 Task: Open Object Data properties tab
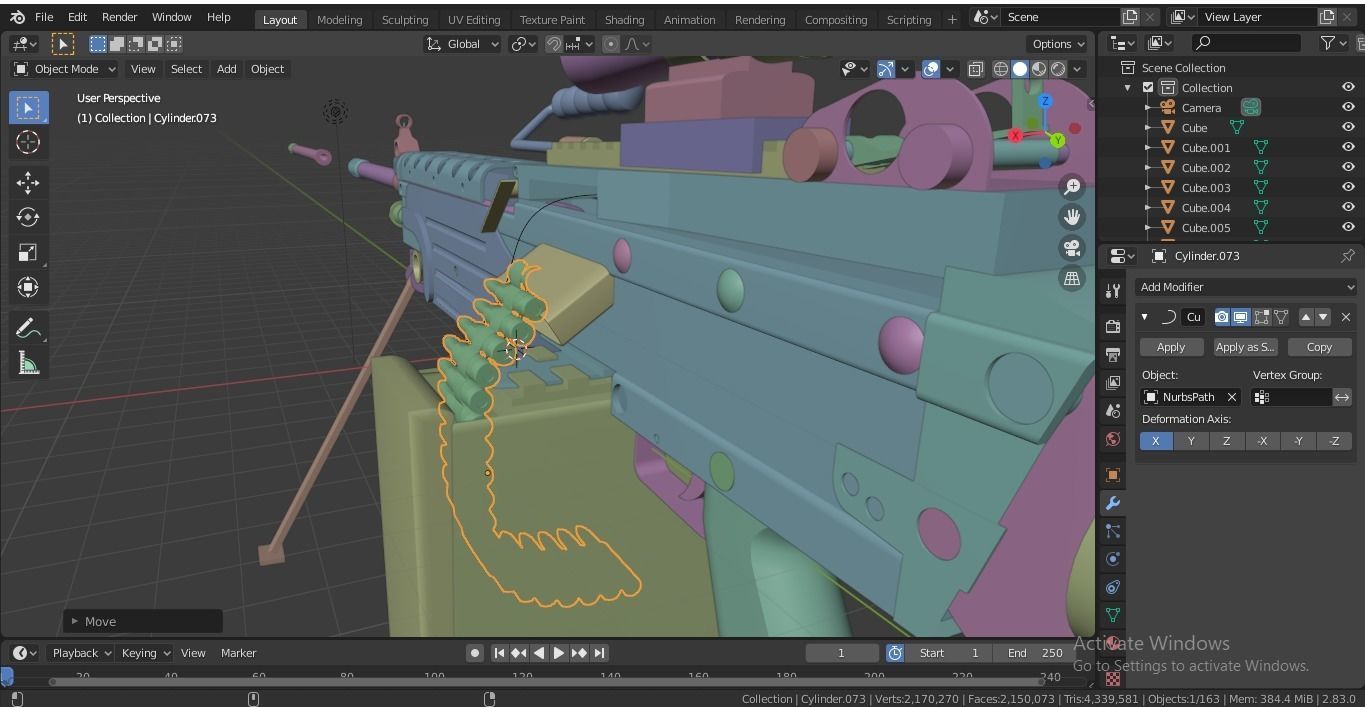click(1113, 615)
